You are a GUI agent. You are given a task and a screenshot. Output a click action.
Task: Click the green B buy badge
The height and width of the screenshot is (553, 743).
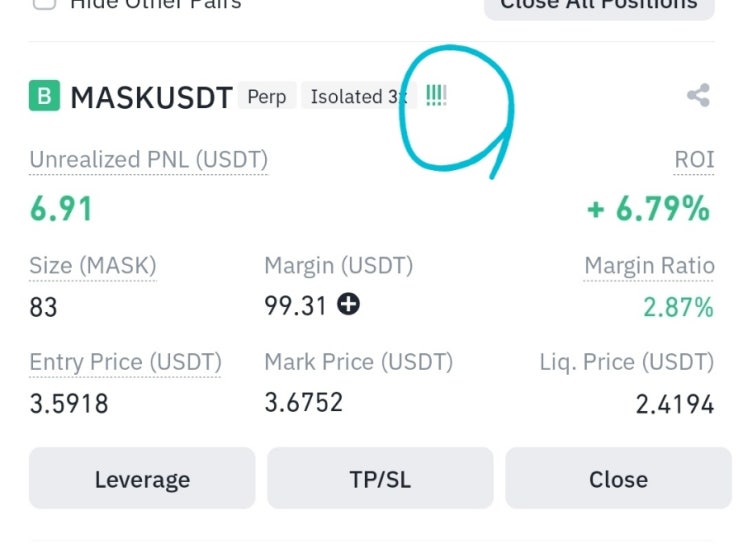pyautogui.click(x=44, y=96)
